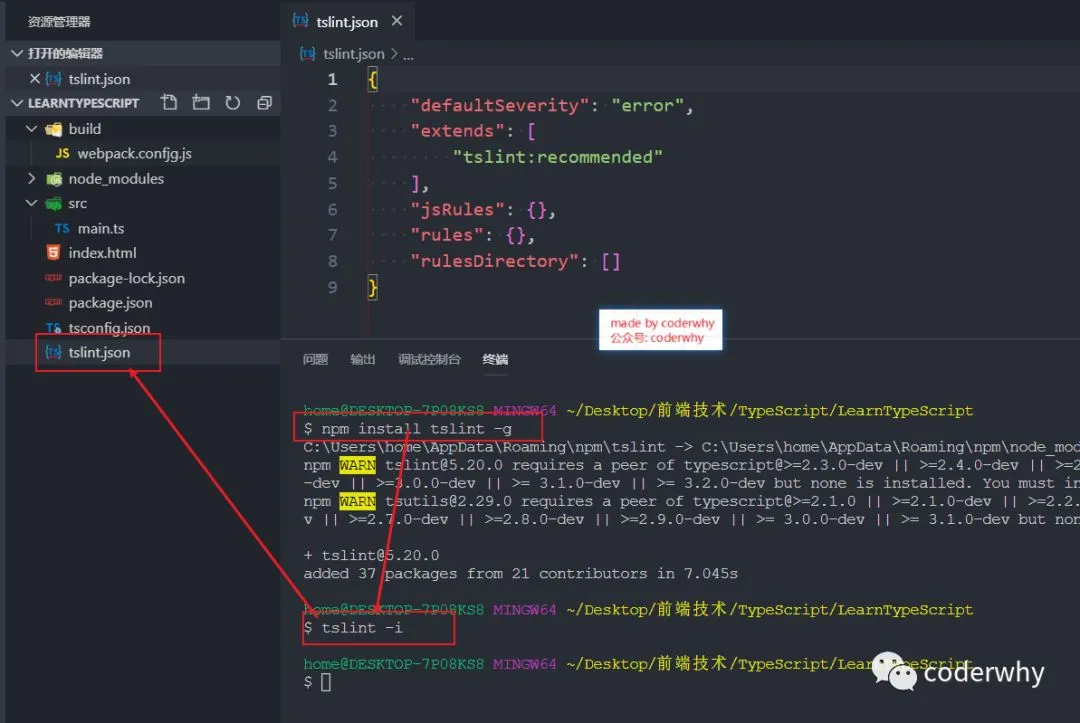Switch to the 终端 (Terminal) panel tab
This screenshot has width=1080, height=723.
(495, 359)
